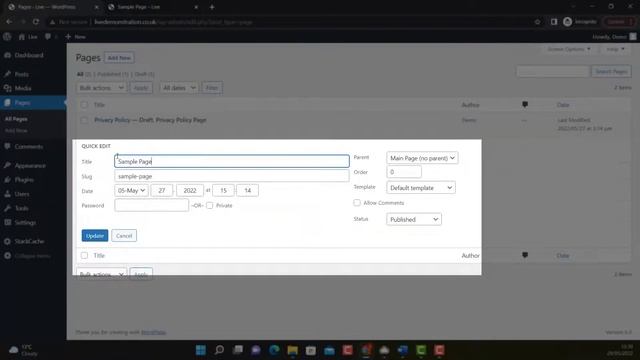
Task: Filter by Published pages
Action: coord(113,74)
